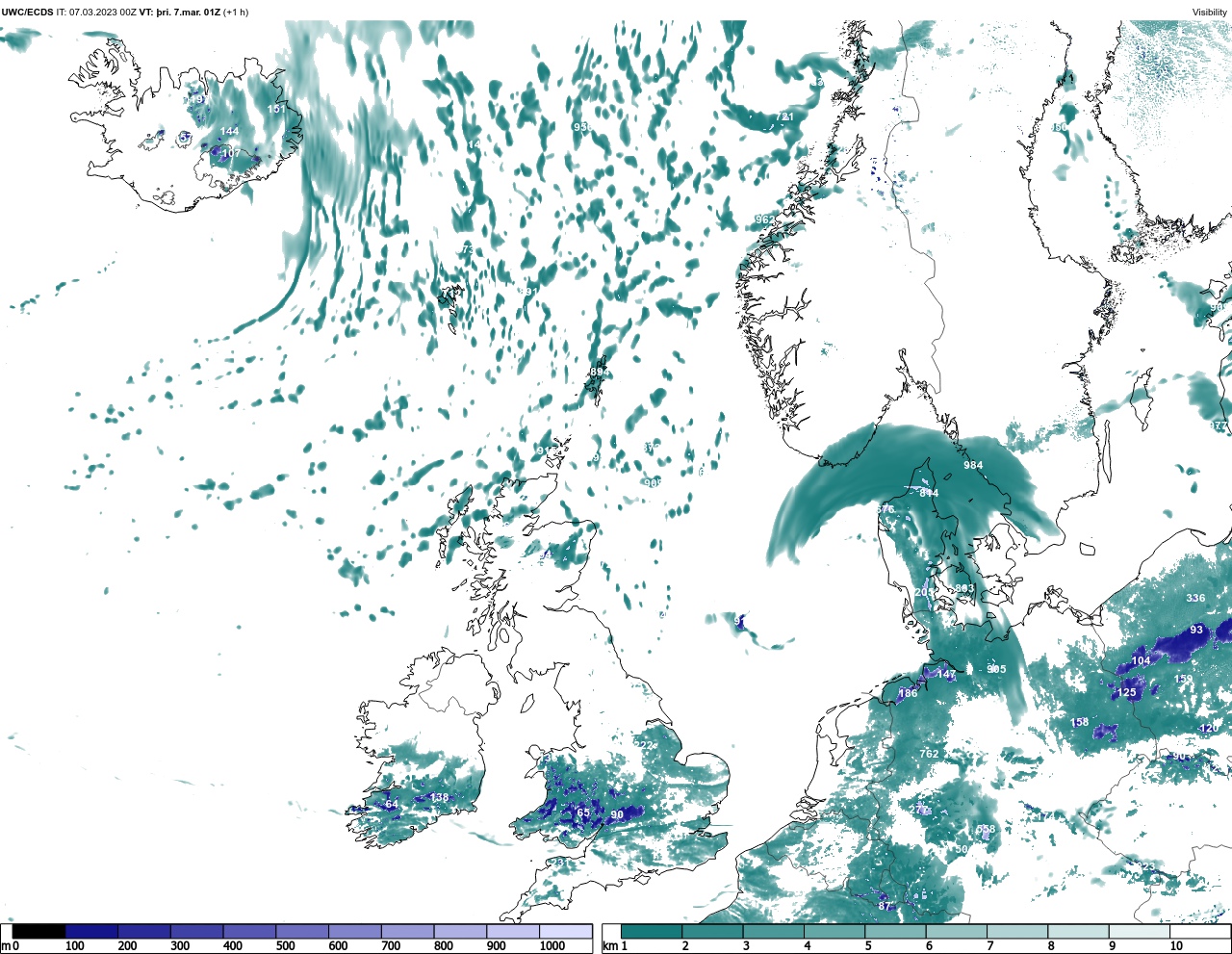Screen dimensions: 1232x954
Task: Click the '762' visibility value over Germany
Action: (929, 754)
